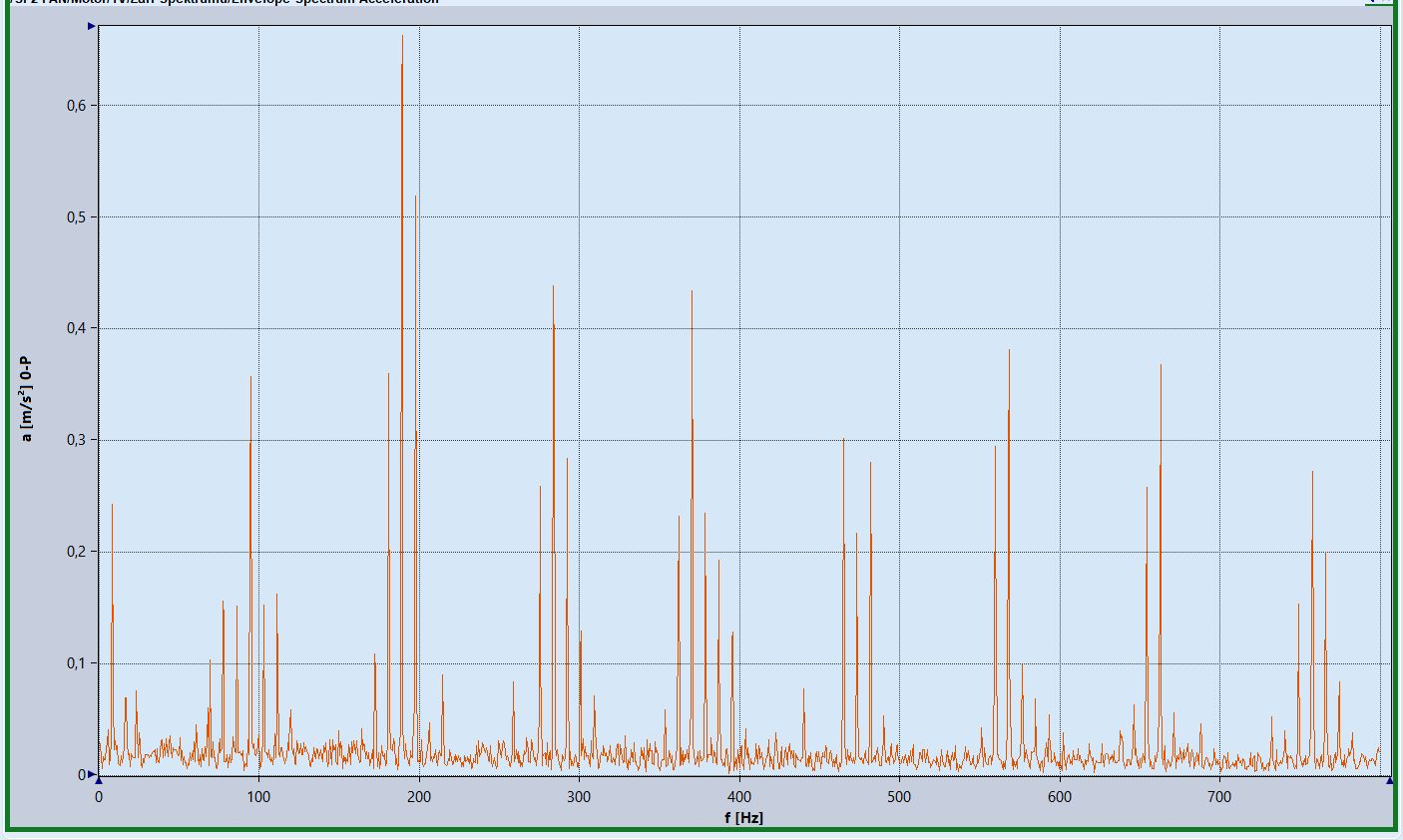Click the 100 x-axis tick label

pyautogui.click(x=258, y=797)
